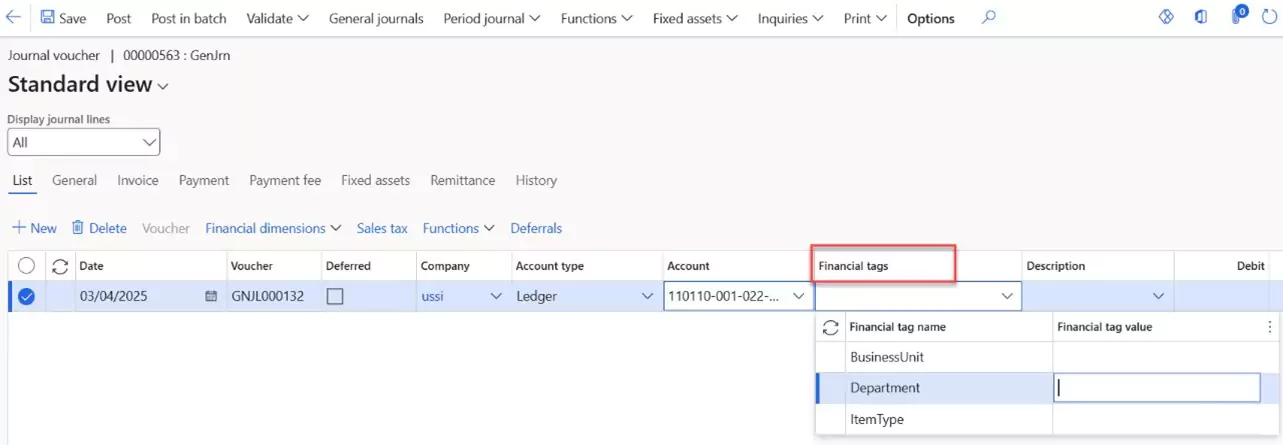The width and height of the screenshot is (1283, 445).
Task: Click the refresh icon in Financial tag popup
Action: click(x=829, y=327)
